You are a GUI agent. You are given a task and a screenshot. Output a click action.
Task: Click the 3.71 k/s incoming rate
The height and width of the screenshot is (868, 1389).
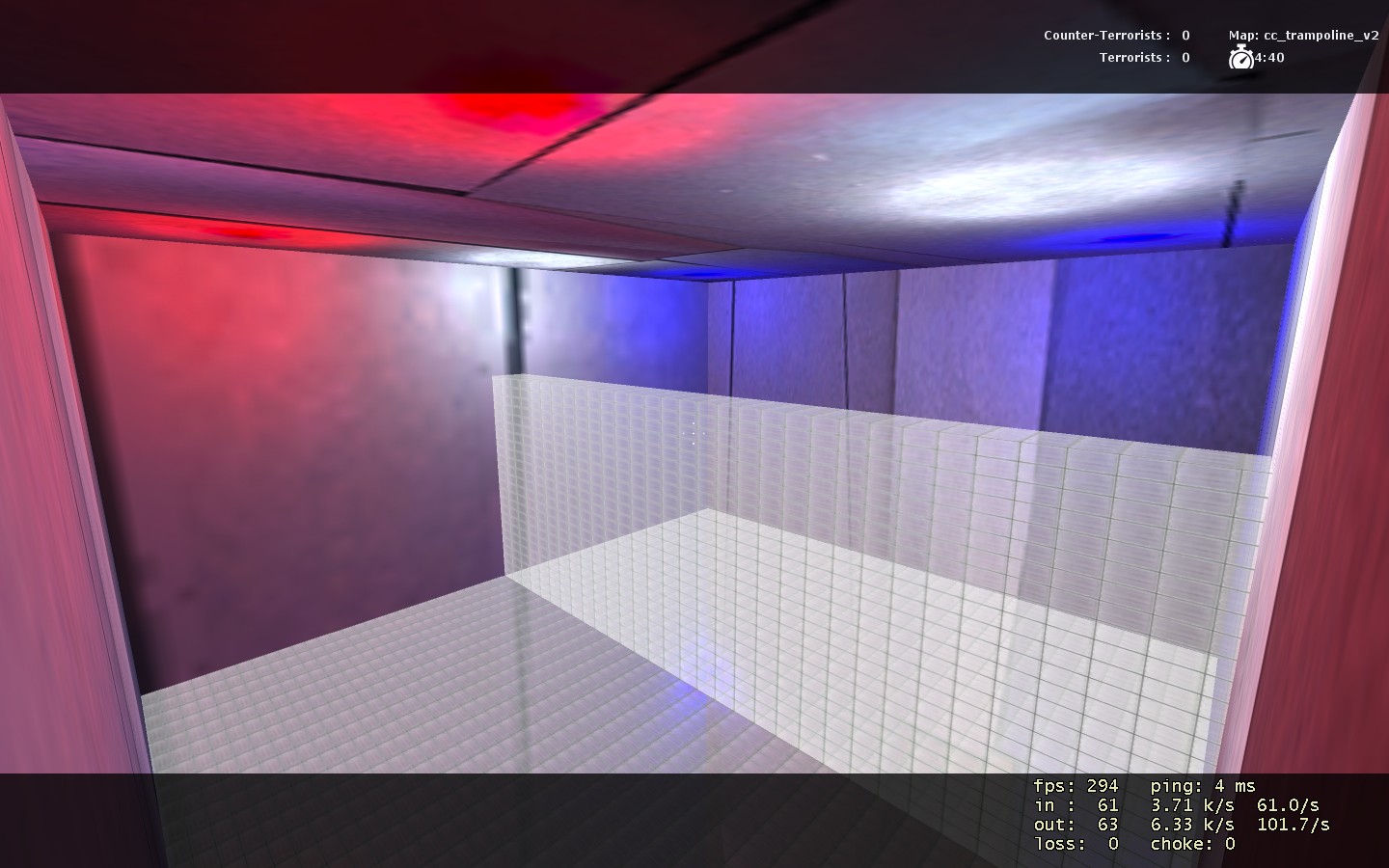[x=1192, y=805]
